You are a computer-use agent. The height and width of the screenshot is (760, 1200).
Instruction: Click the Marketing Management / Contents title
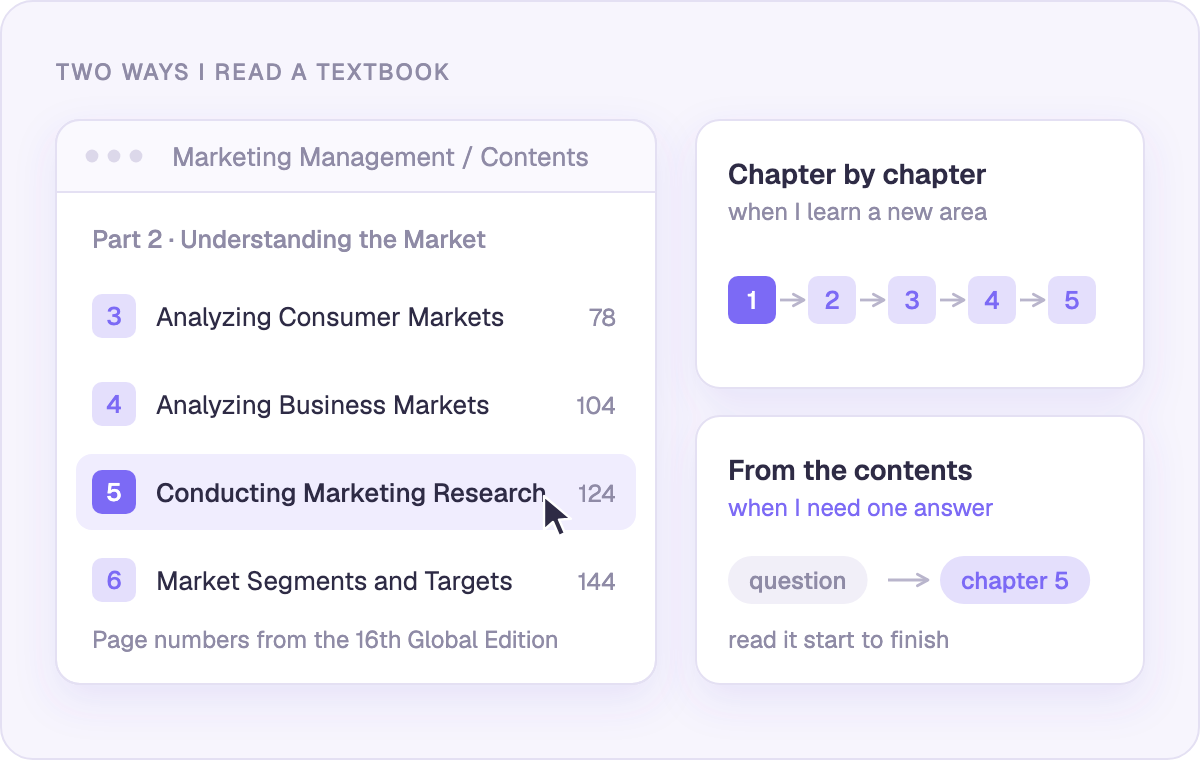pos(380,157)
